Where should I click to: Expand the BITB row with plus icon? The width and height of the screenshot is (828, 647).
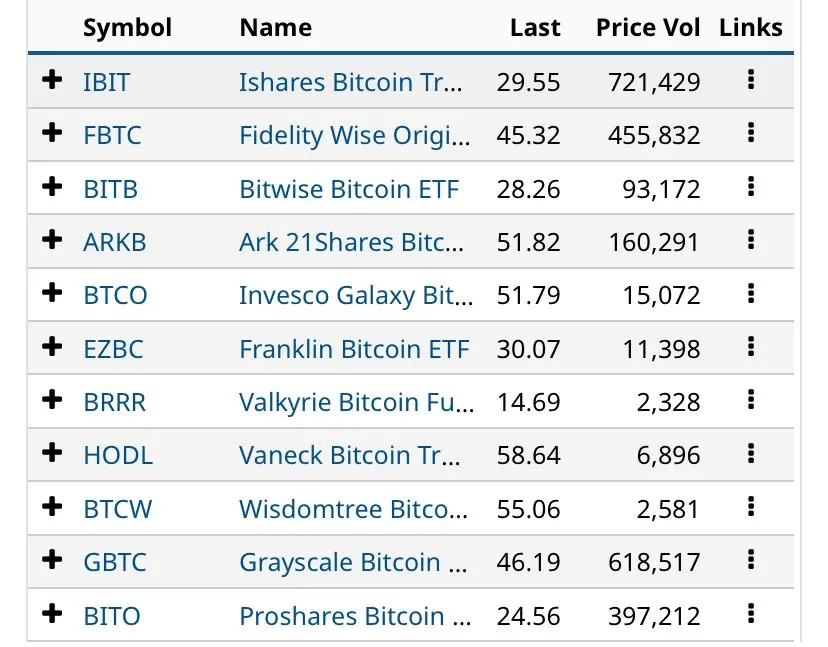coord(52,188)
